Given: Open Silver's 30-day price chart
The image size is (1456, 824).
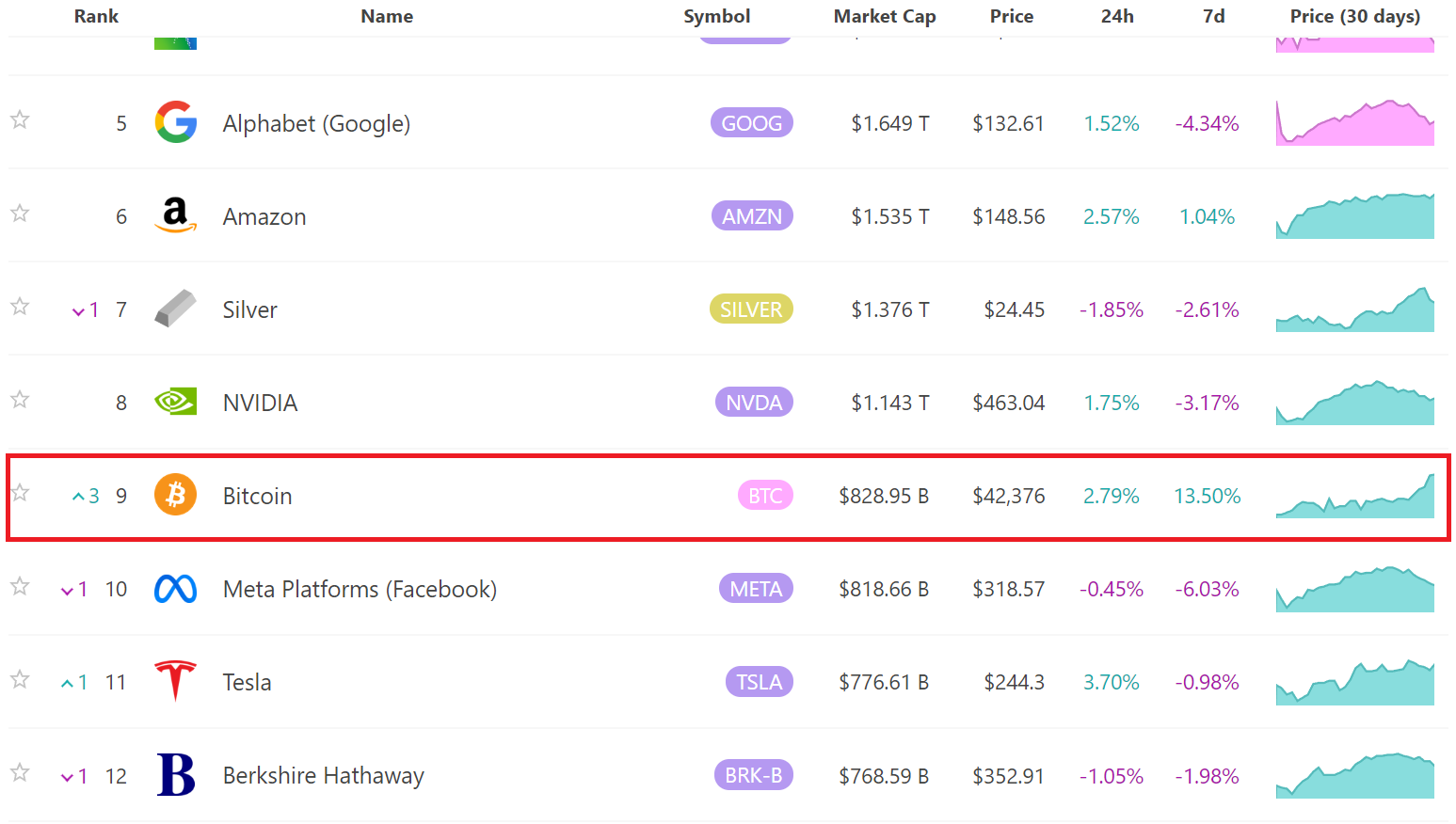Looking at the screenshot, I should tap(1355, 309).
